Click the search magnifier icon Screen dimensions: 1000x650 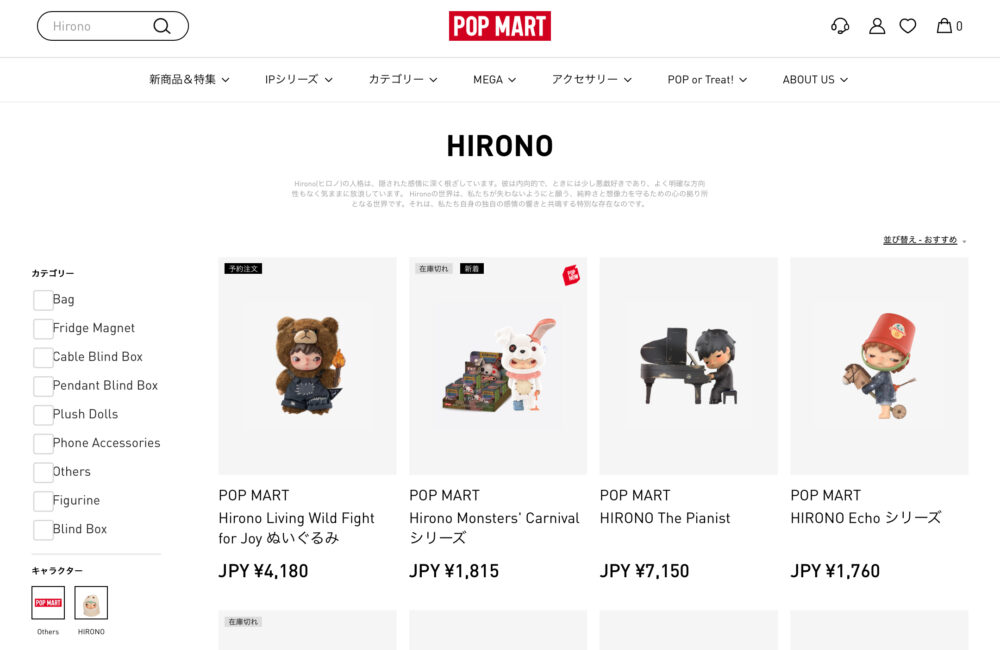[x=162, y=26]
